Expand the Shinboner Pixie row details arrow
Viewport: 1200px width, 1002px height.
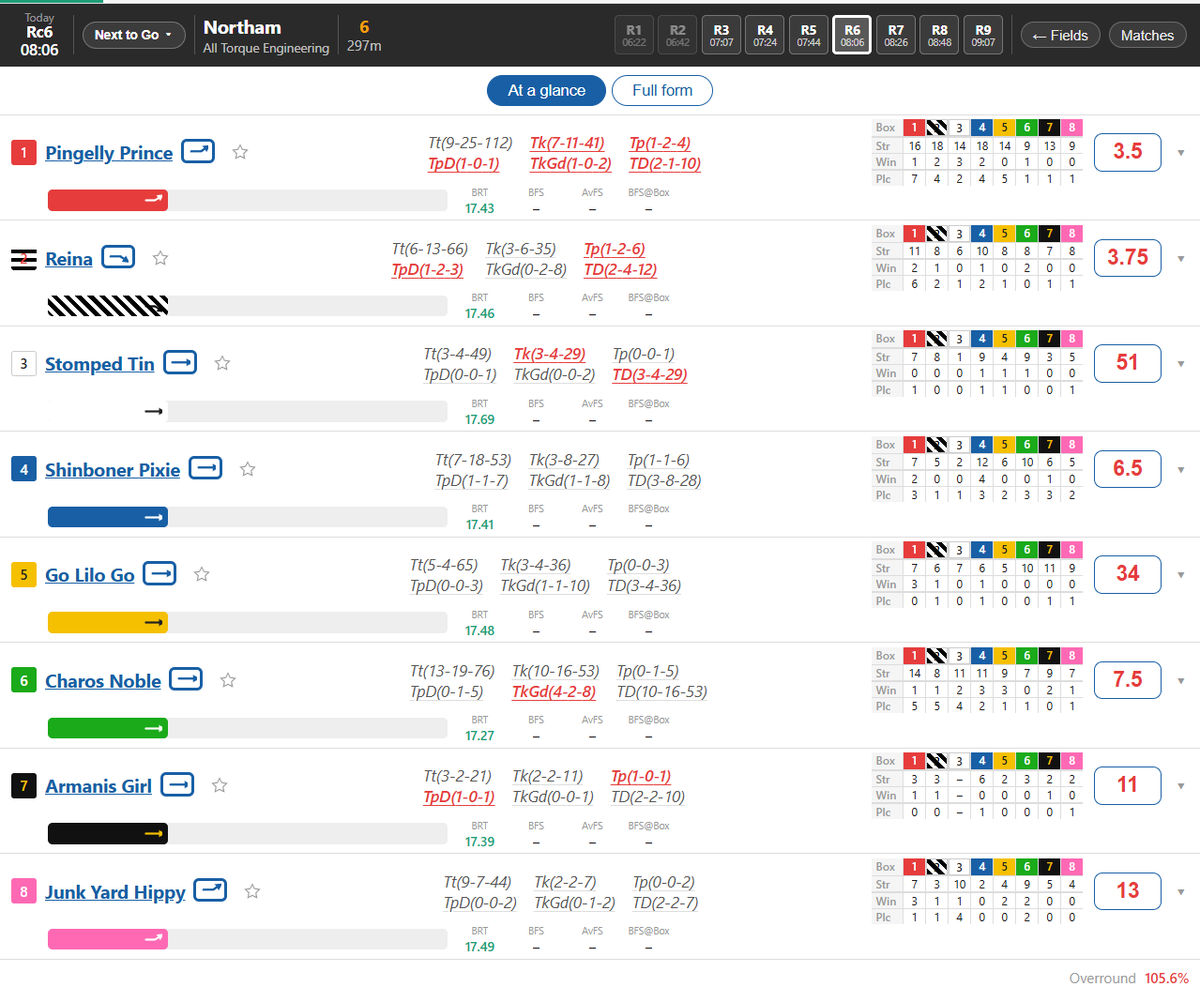click(x=1181, y=469)
